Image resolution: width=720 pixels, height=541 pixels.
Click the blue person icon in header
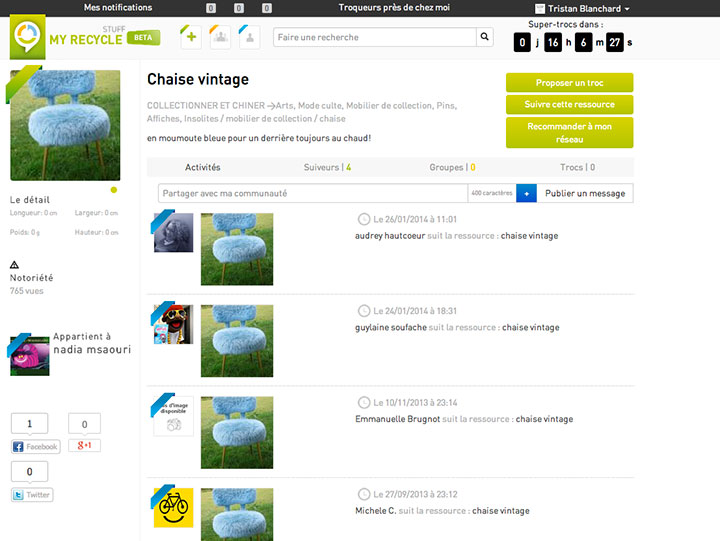click(249, 37)
